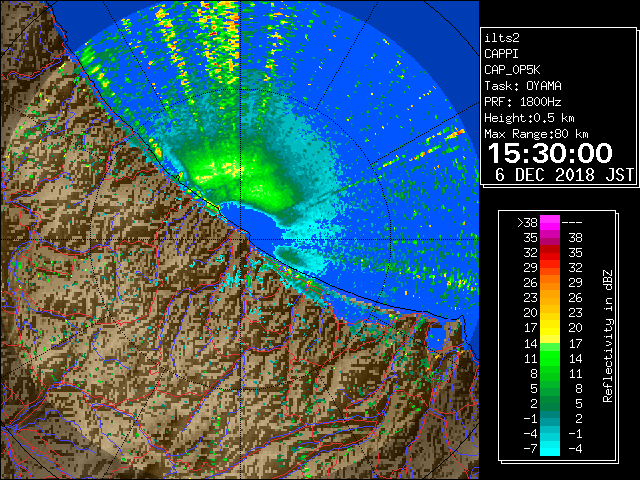Click the small blue lake on the land
Screen dimensions: 640x480
tap(437, 337)
